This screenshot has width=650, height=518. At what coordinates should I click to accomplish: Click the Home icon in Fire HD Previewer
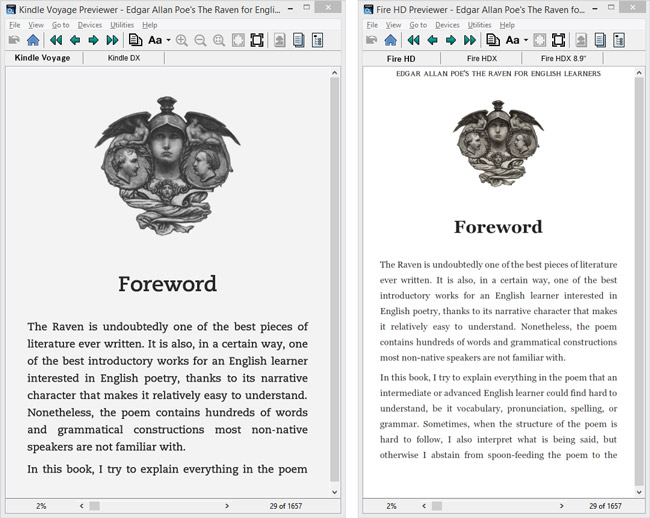click(390, 40)
